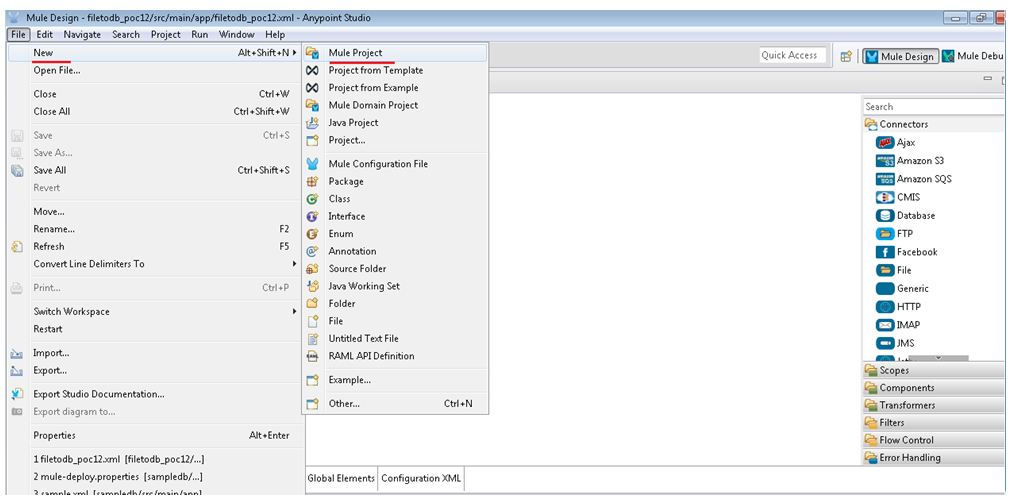Click the Amazon SQS connector icon
The height and width of the screenshot is (496, 1012).
[885, 179]
